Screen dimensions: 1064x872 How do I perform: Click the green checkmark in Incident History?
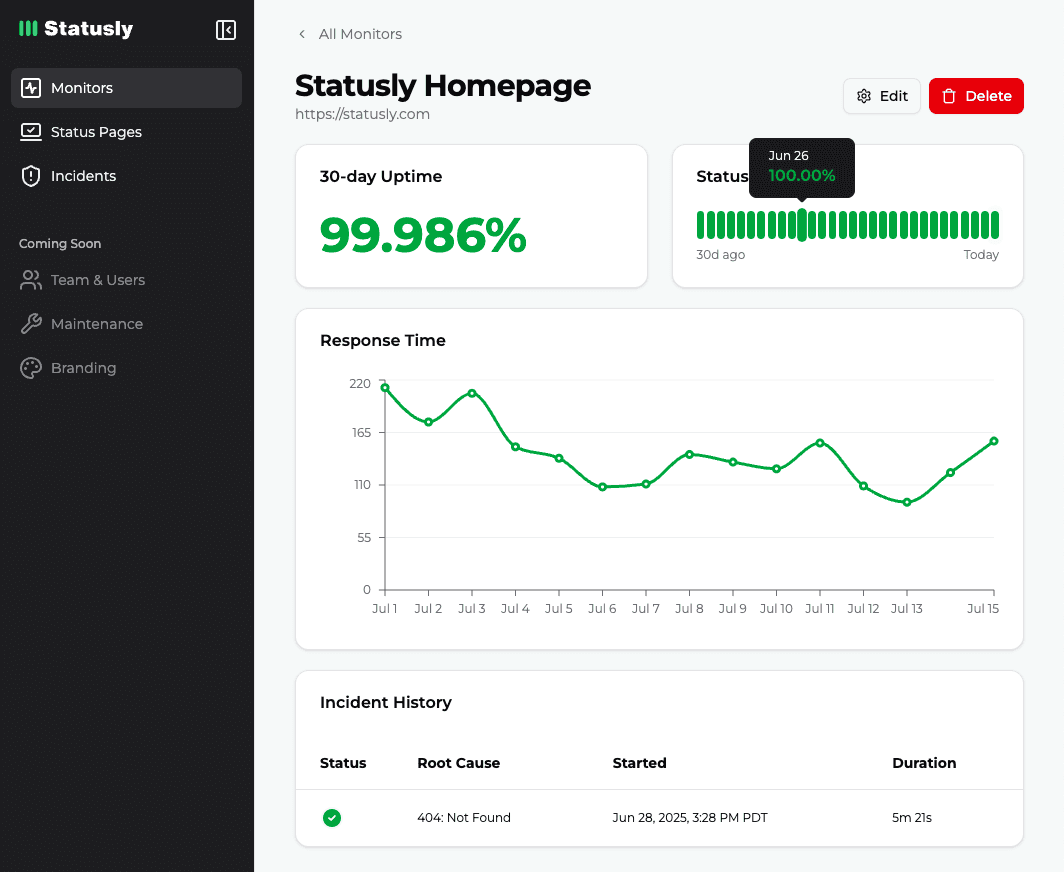point(332,818)
